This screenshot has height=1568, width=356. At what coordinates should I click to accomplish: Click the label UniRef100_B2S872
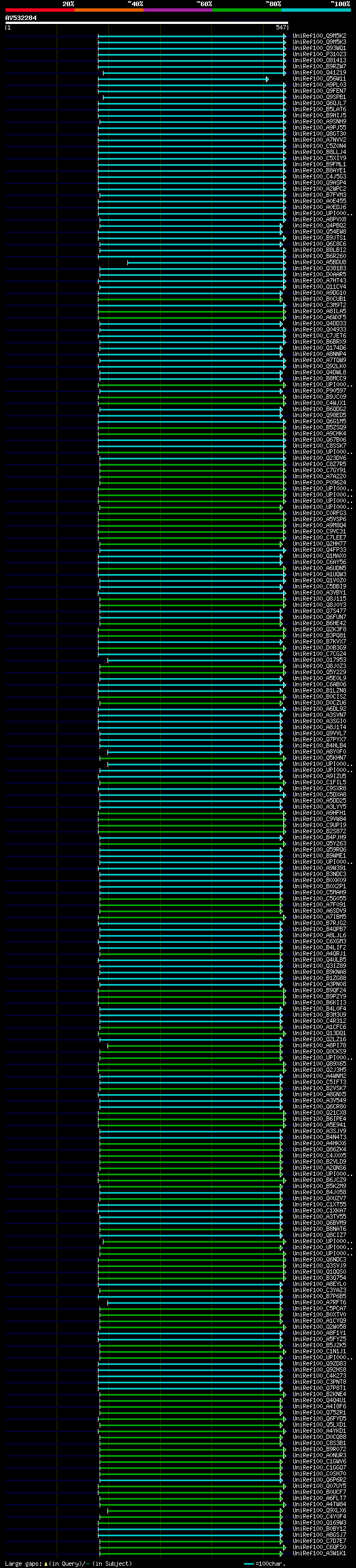click(319, 832)
